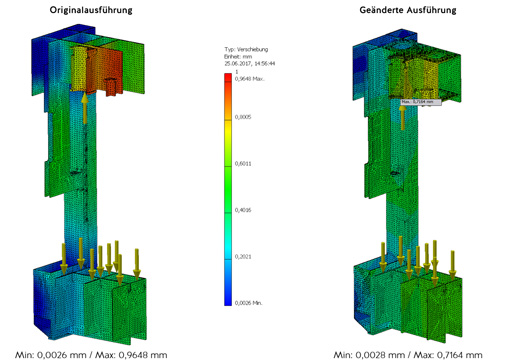
Task: Click the Originalausführung heading
Action: point(91,10)
